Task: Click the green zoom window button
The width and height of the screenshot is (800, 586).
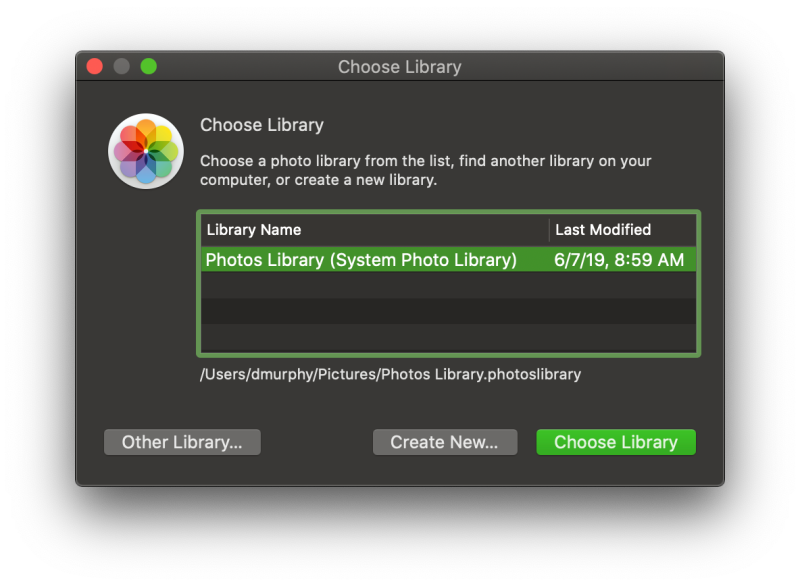Action: pos(149,67)
